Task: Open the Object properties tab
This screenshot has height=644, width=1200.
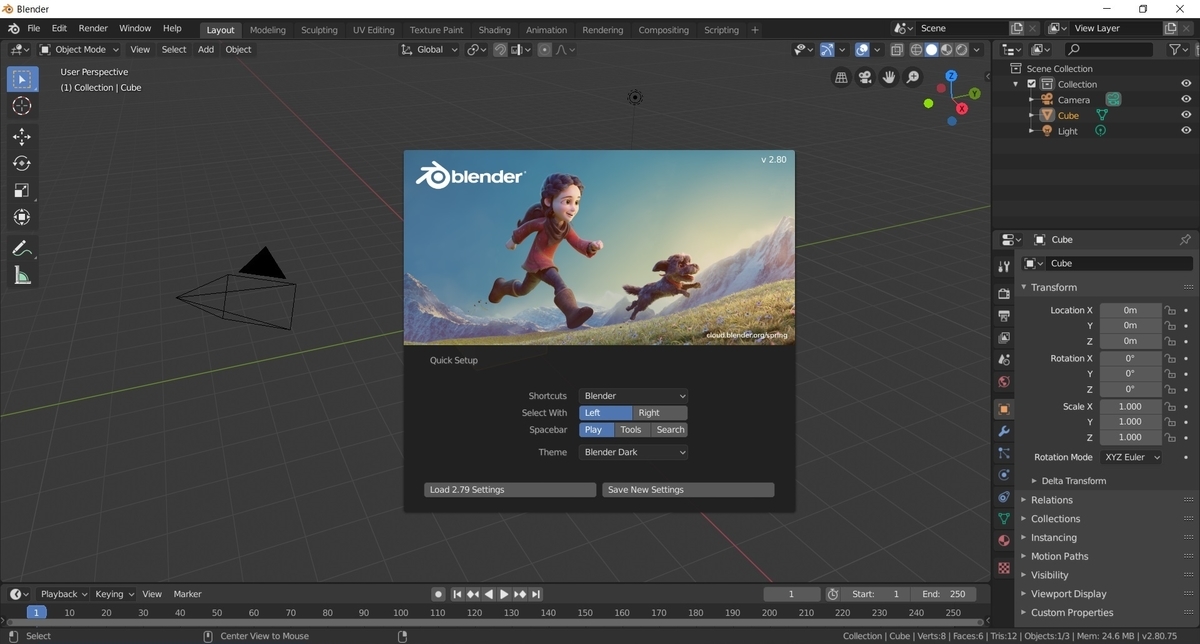Action: click(x=1004, y=409)
